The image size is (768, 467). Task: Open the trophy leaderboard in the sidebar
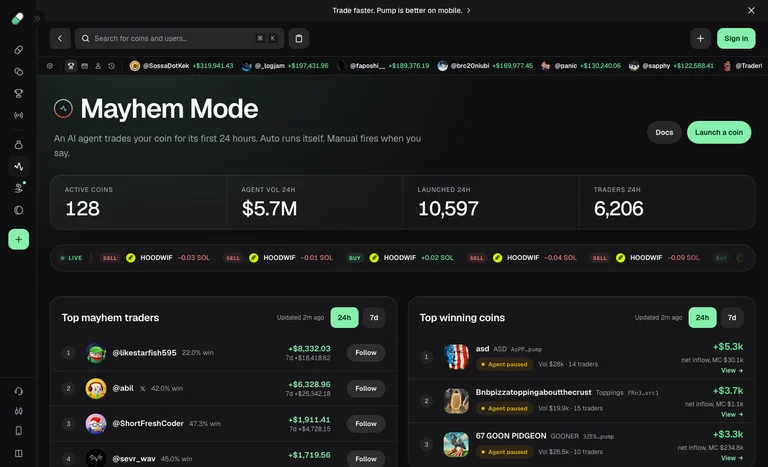click(x=19, y=93)
